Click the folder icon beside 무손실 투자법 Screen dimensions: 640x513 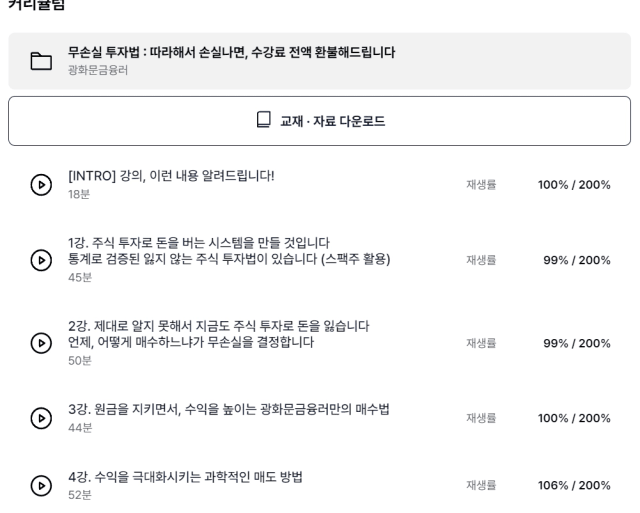[41, 61]
